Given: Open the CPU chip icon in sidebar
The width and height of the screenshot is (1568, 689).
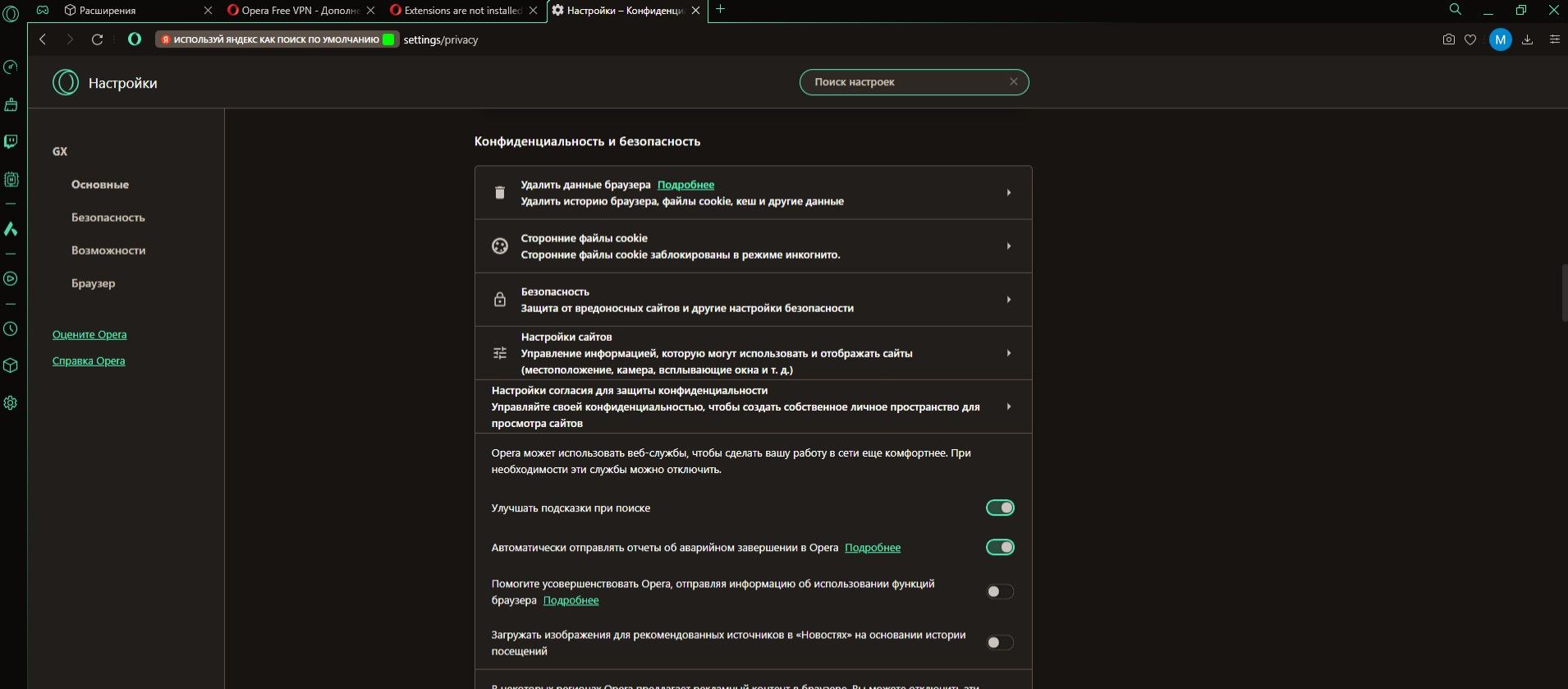Looking at the screenshot, I should click(11, 179).
